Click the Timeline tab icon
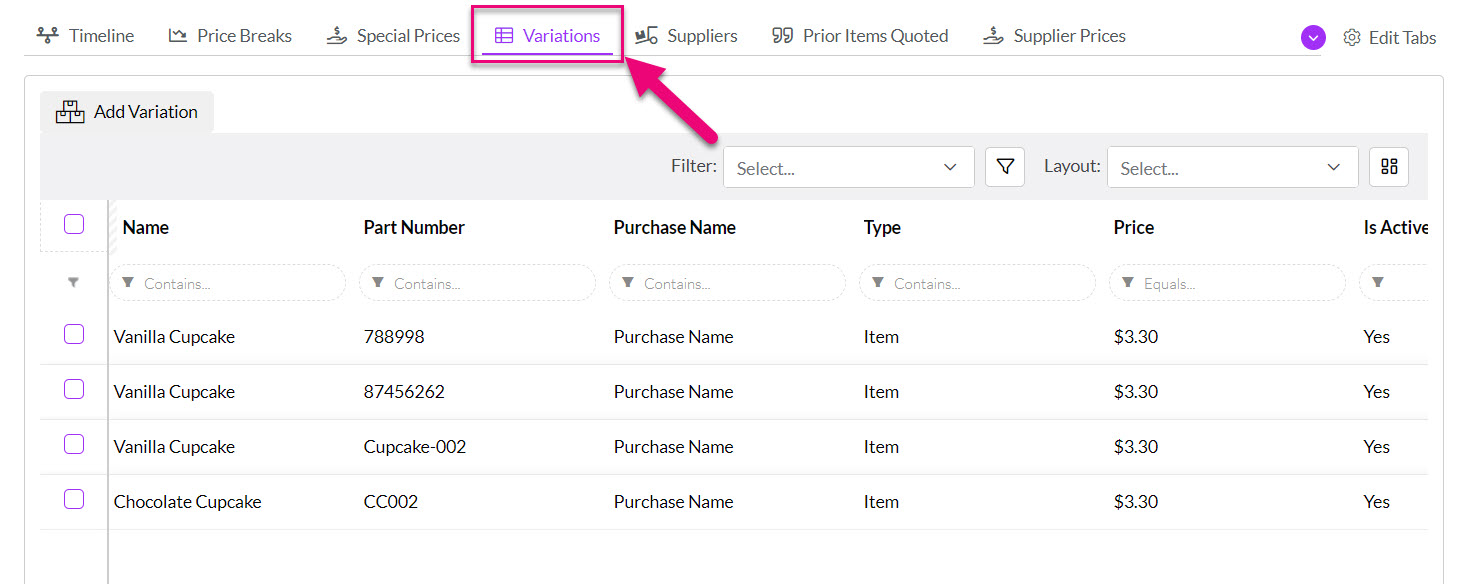The width and height of the screenshot is (1471, 584). pos(47,36)
